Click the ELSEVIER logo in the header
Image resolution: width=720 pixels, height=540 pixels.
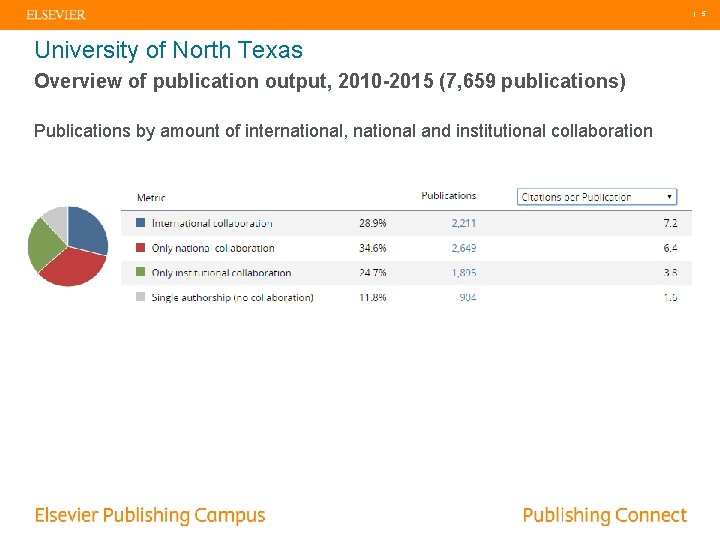pos(56,15)
